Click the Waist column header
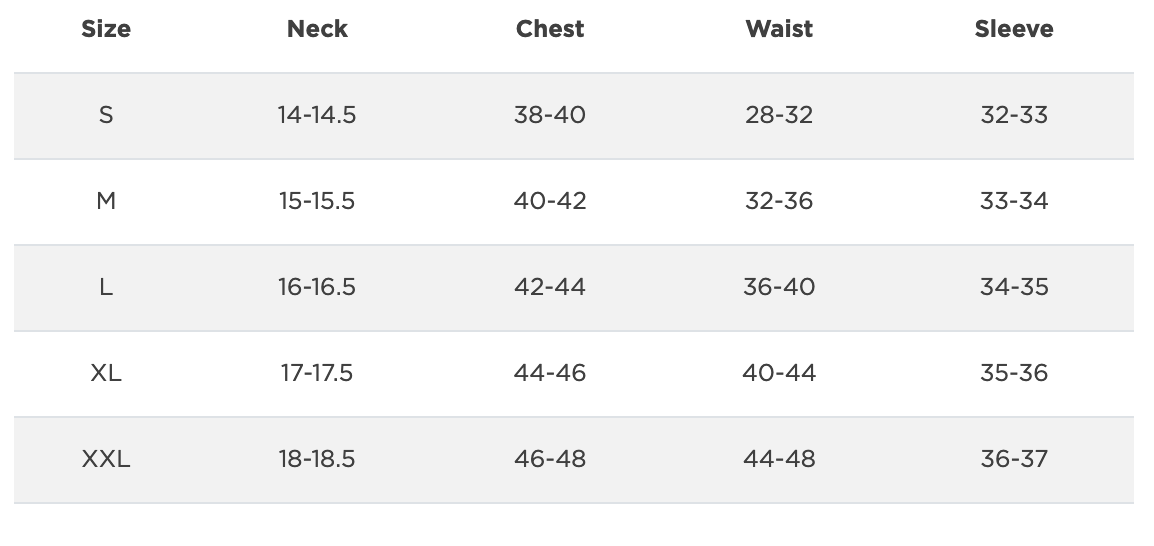 pos(779,29)
